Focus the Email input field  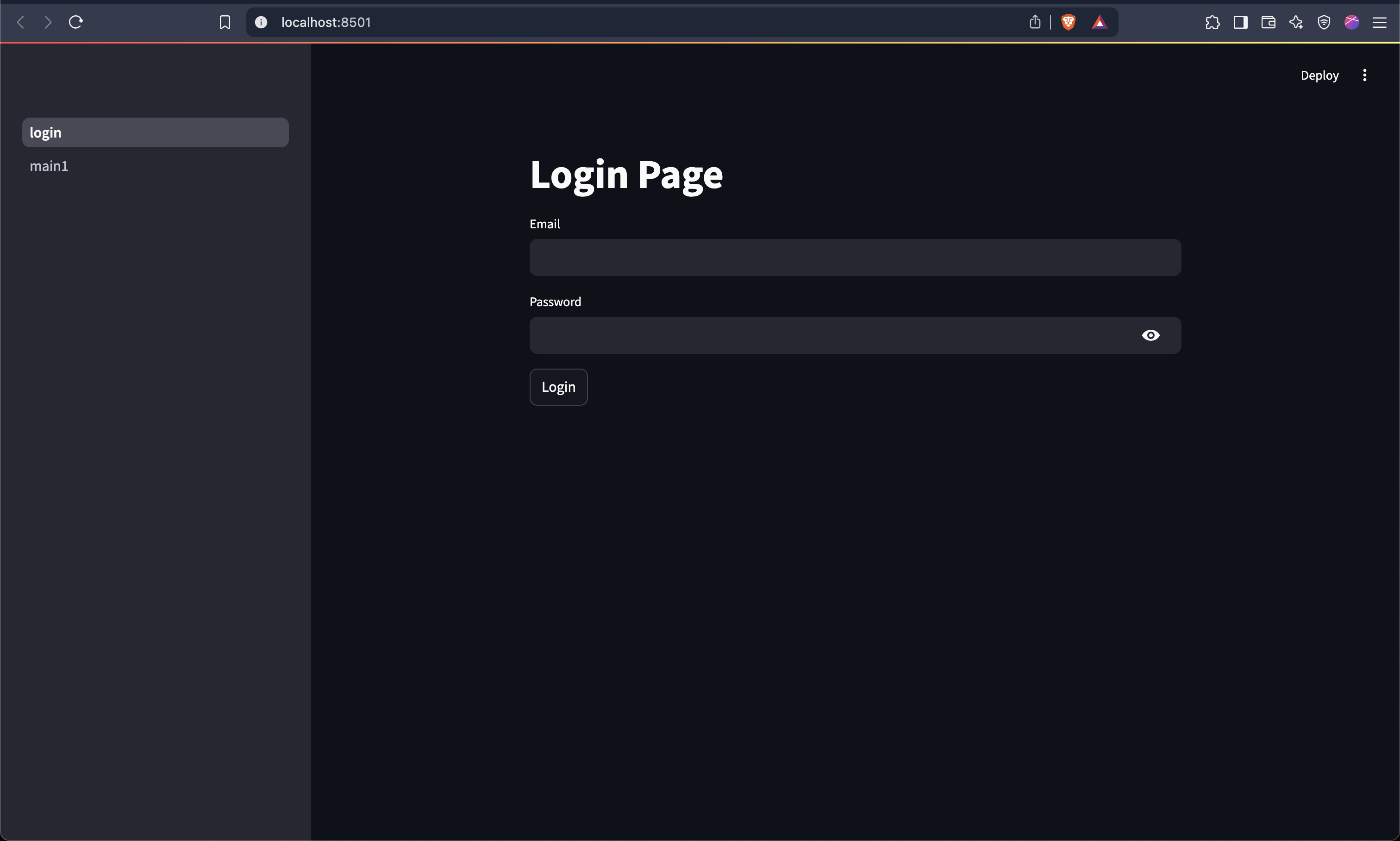point(854,258)
